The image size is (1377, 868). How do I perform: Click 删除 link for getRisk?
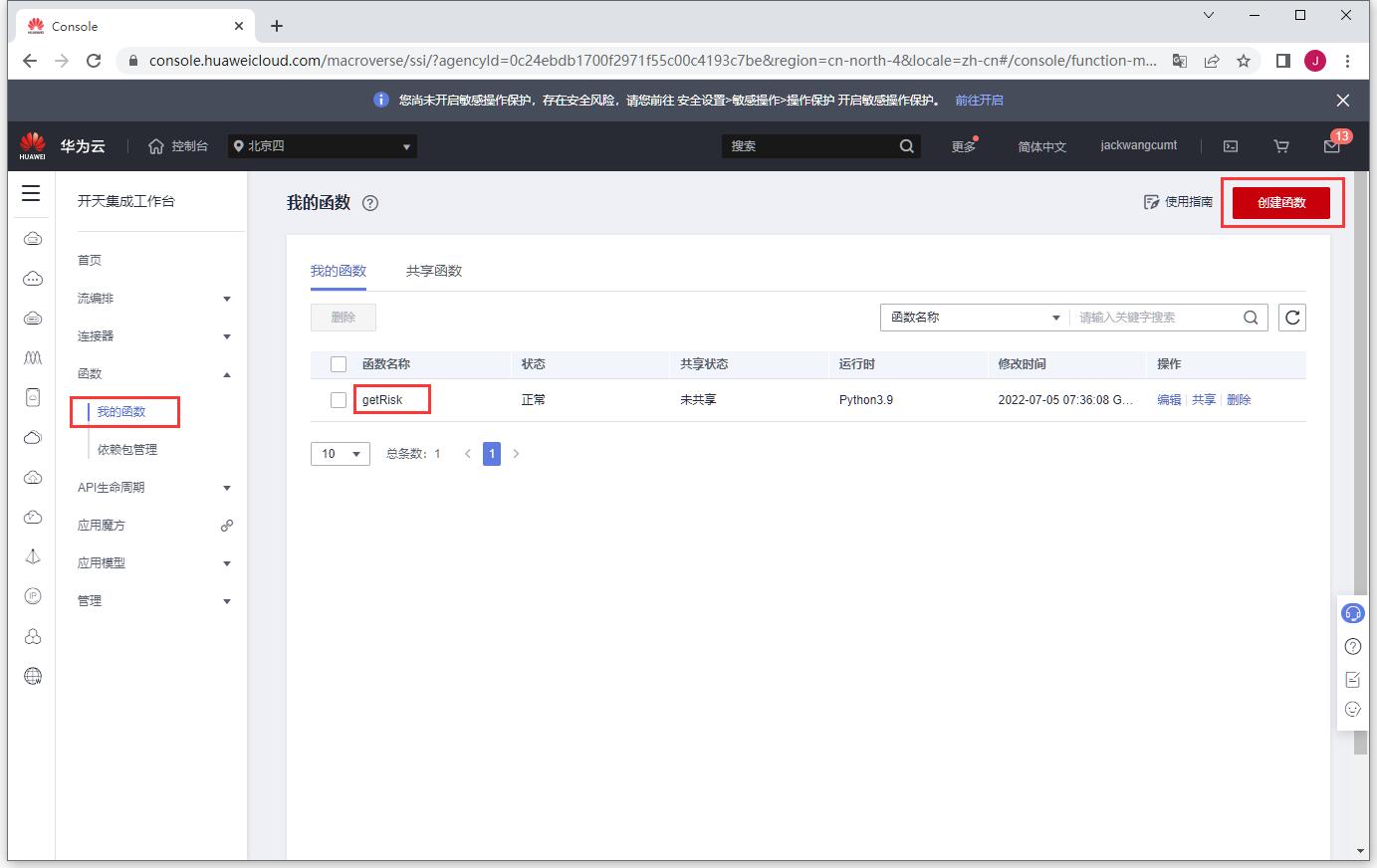pyautogui.click(x=1239, y=400)
